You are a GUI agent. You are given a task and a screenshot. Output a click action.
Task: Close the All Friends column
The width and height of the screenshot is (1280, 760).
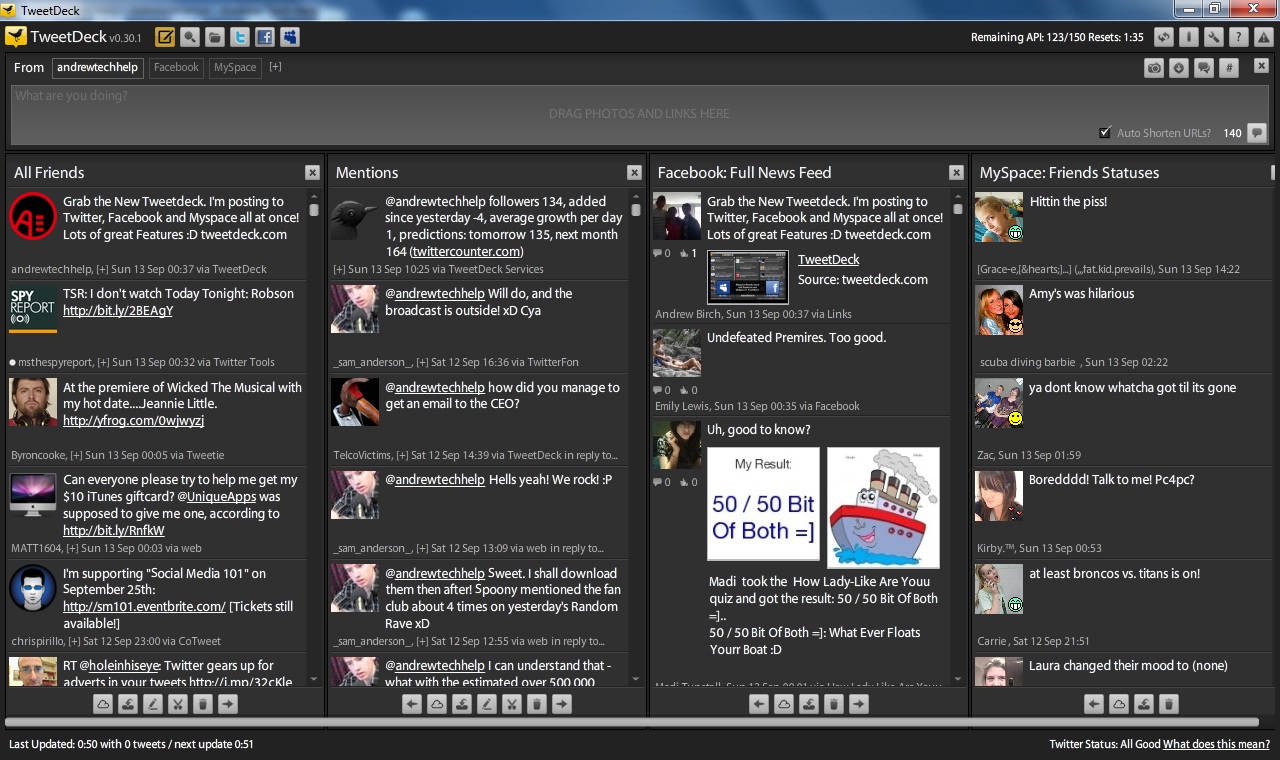[312, 173]
